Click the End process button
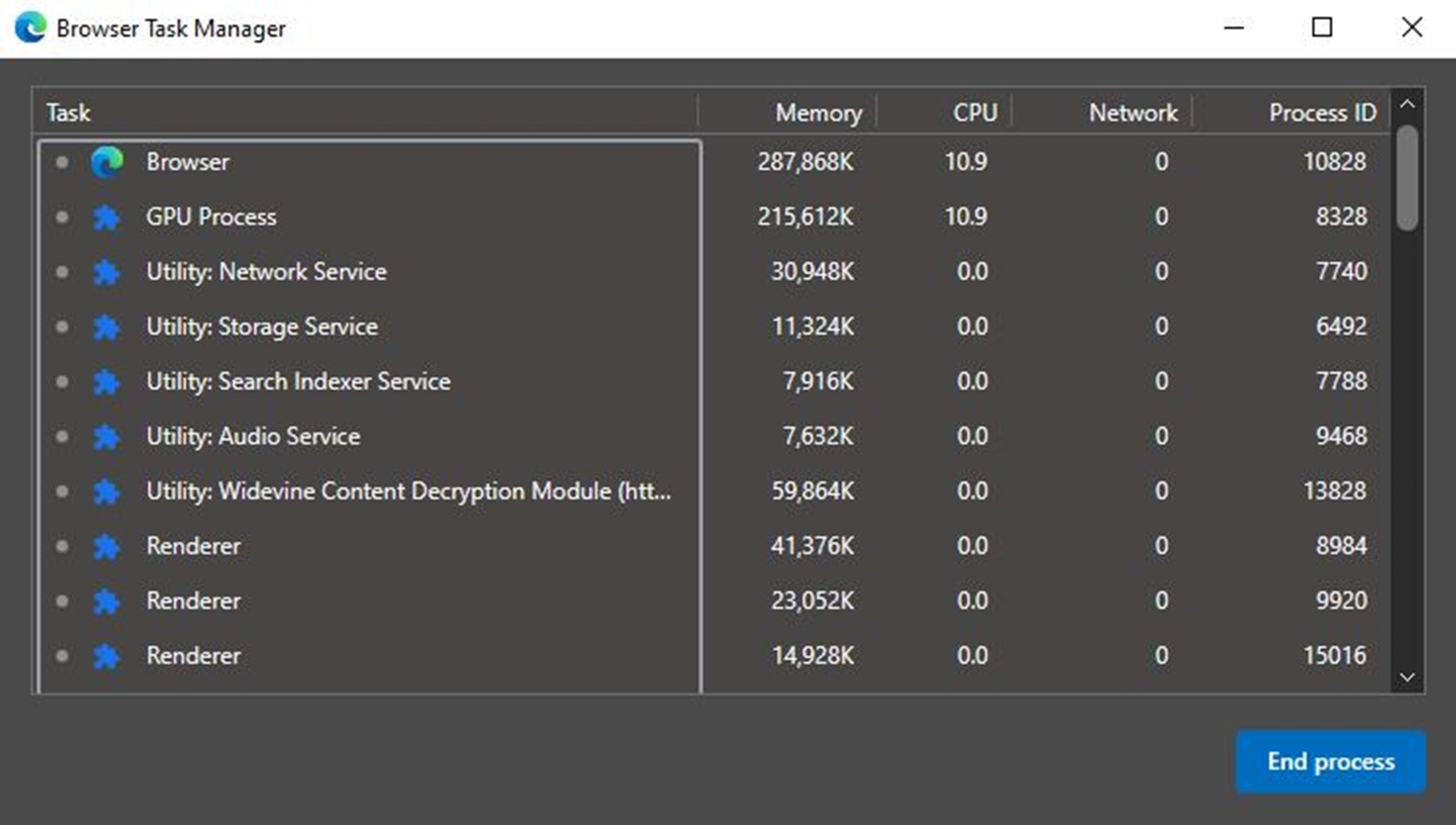The image size is (1456, 825). tap(1330, 761)
